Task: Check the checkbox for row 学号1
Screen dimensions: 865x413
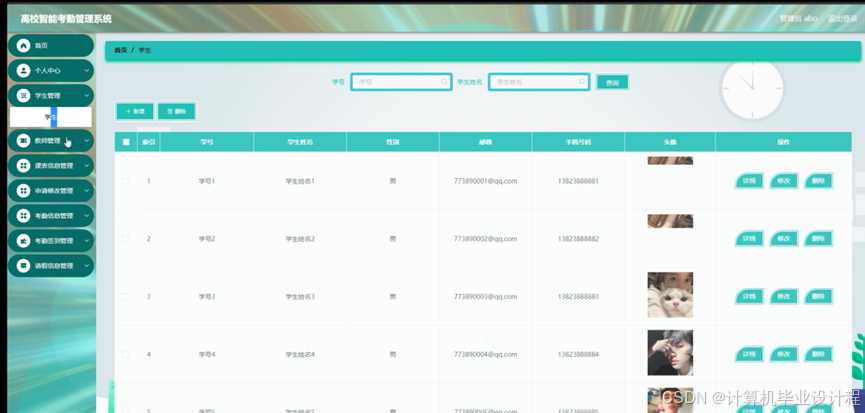Action: pyautogui.click(x=125, y=181)
